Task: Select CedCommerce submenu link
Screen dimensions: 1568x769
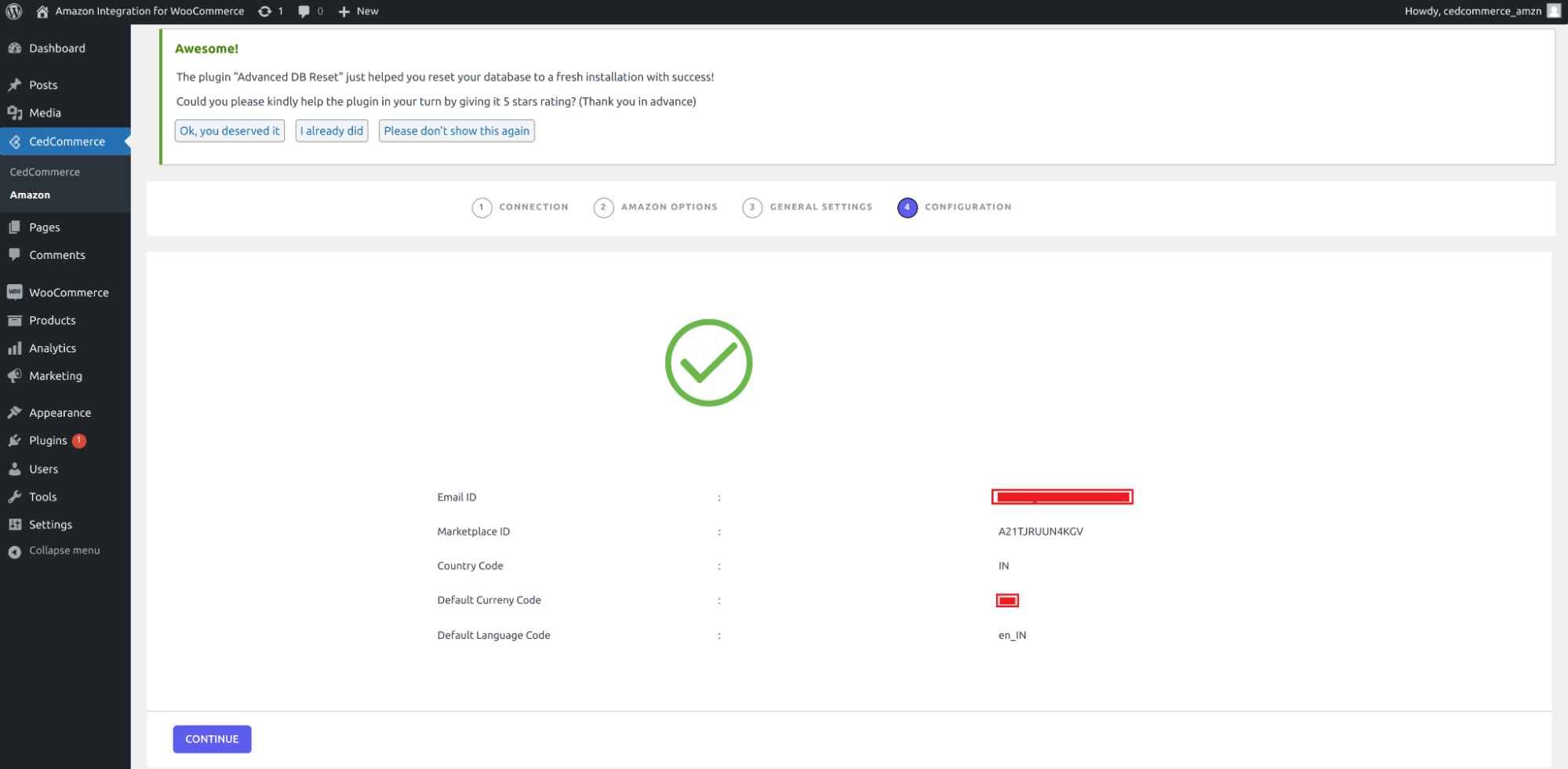Action: (45, 172)
